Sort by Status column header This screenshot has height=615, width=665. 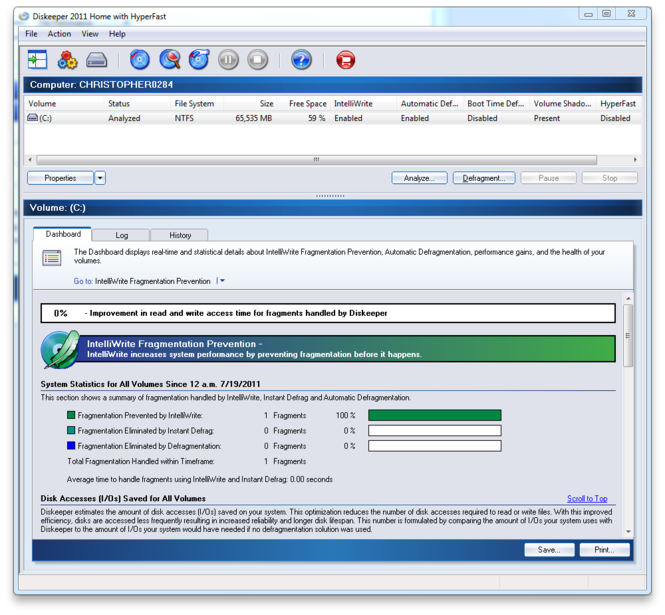[137, 103]
